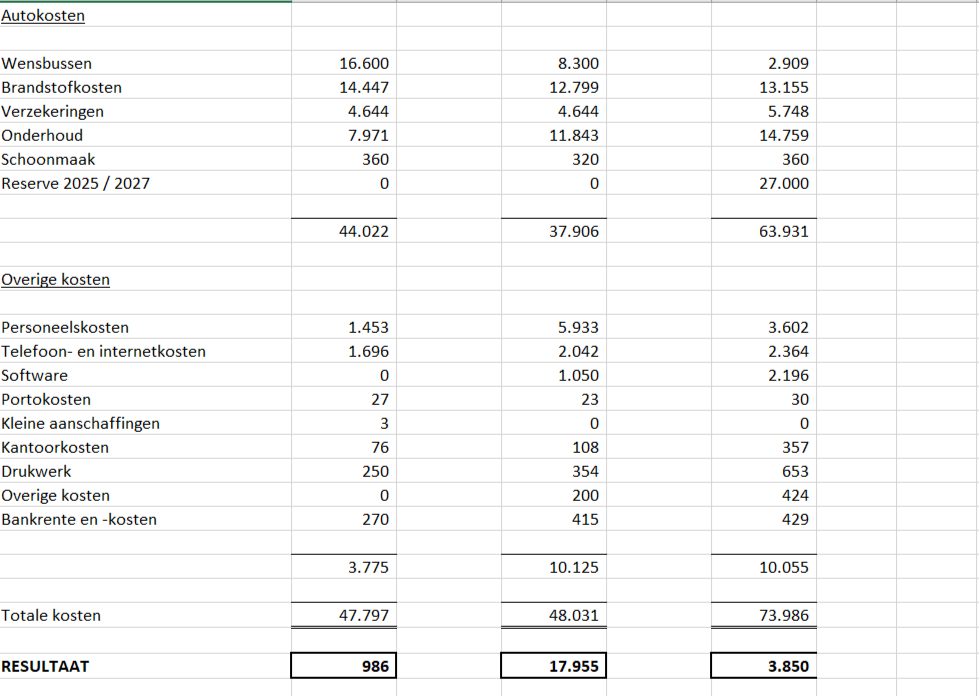Click the Reserve value 27.000
Screen dimensions: 979x696
[x=785, y=184]
